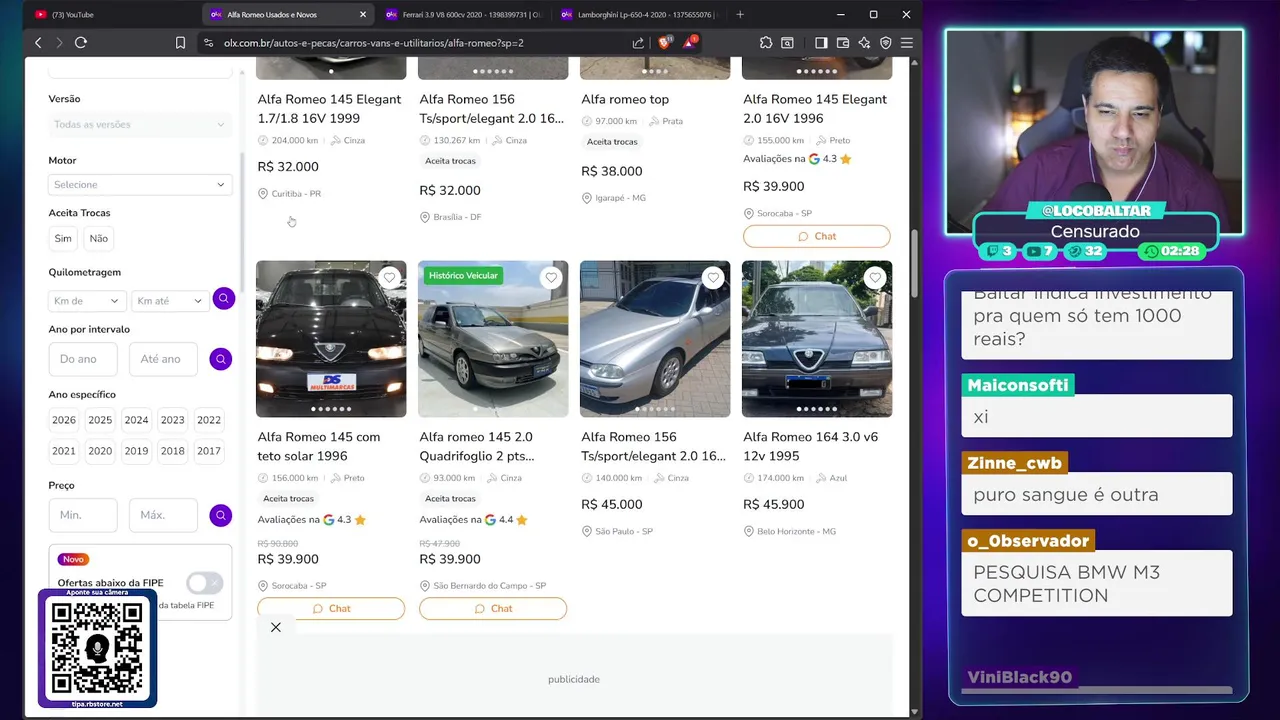
Task: Click Chat button for 145 com teto solar
Action: (x=331, y=608)
